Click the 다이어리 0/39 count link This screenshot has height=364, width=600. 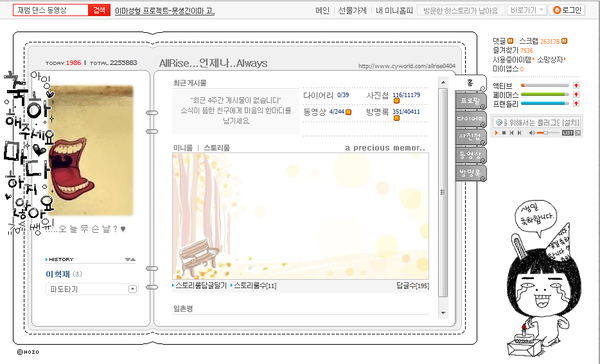(x=343, y=95)
